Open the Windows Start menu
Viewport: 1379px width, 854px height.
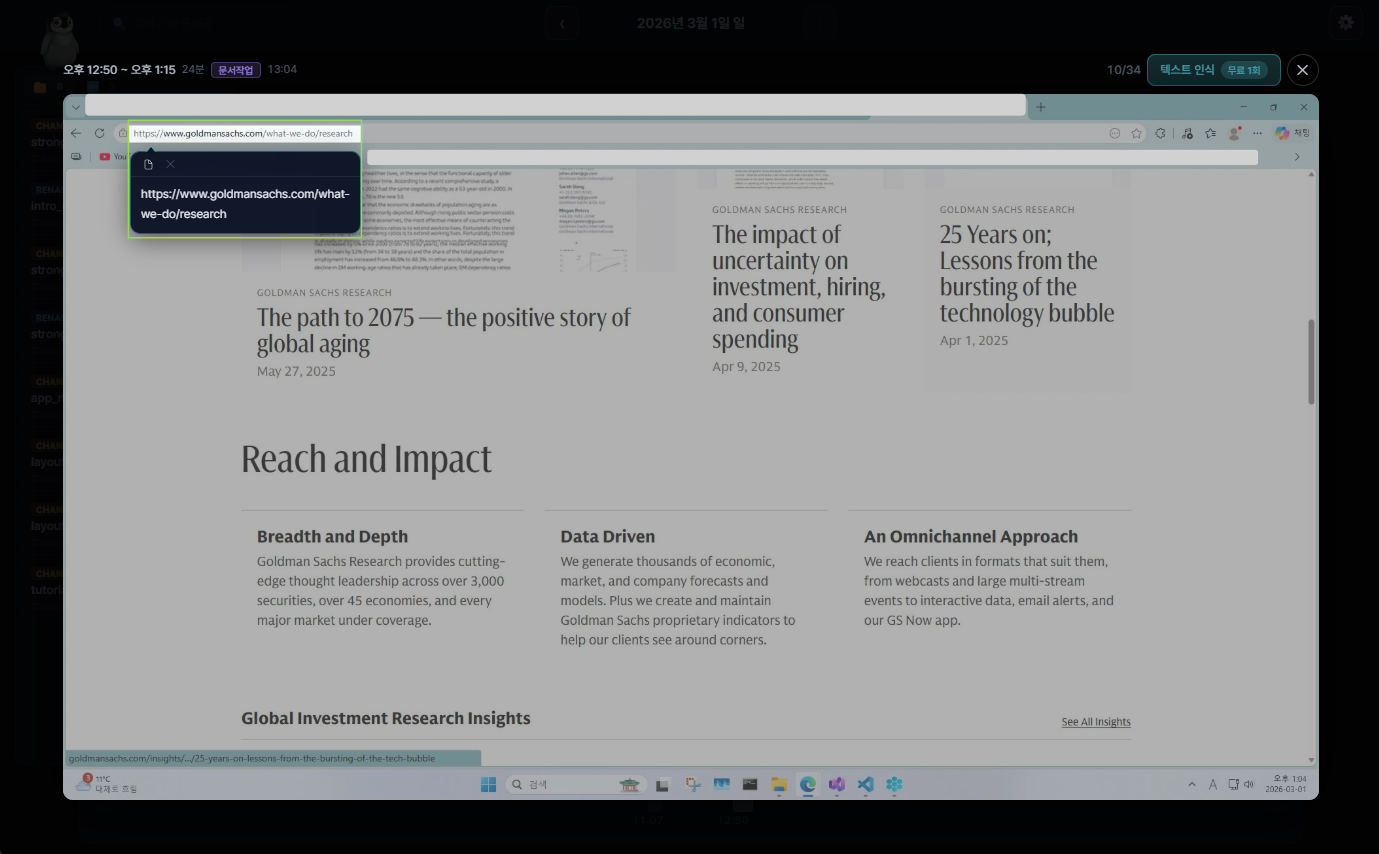[489, 785]
